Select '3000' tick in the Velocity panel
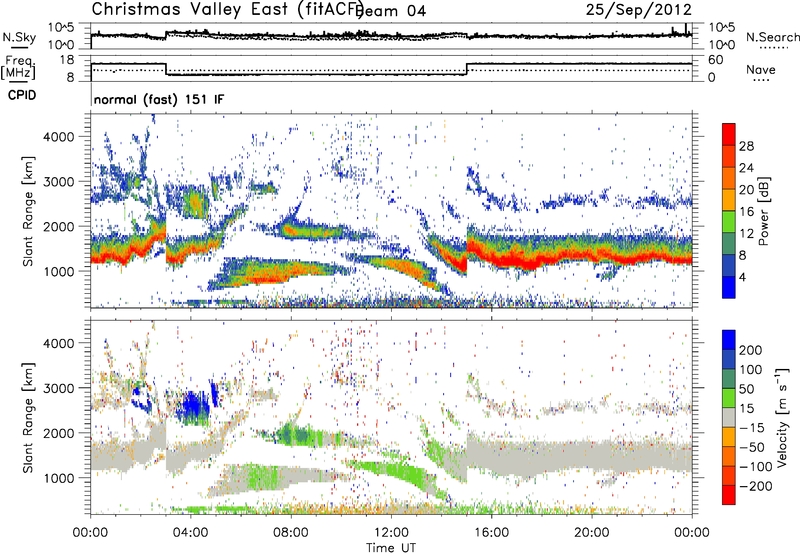800x554 pixels. click(58, 388)
